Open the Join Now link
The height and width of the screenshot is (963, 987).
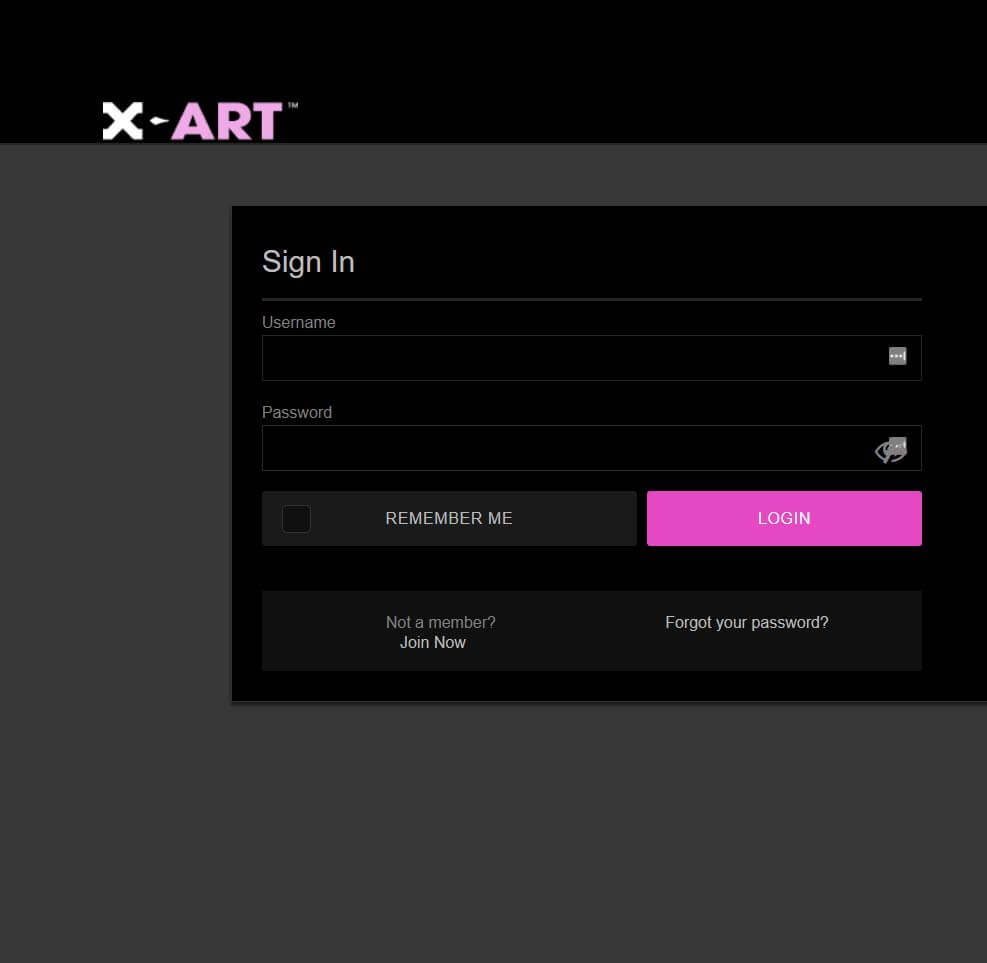[432, 643]
